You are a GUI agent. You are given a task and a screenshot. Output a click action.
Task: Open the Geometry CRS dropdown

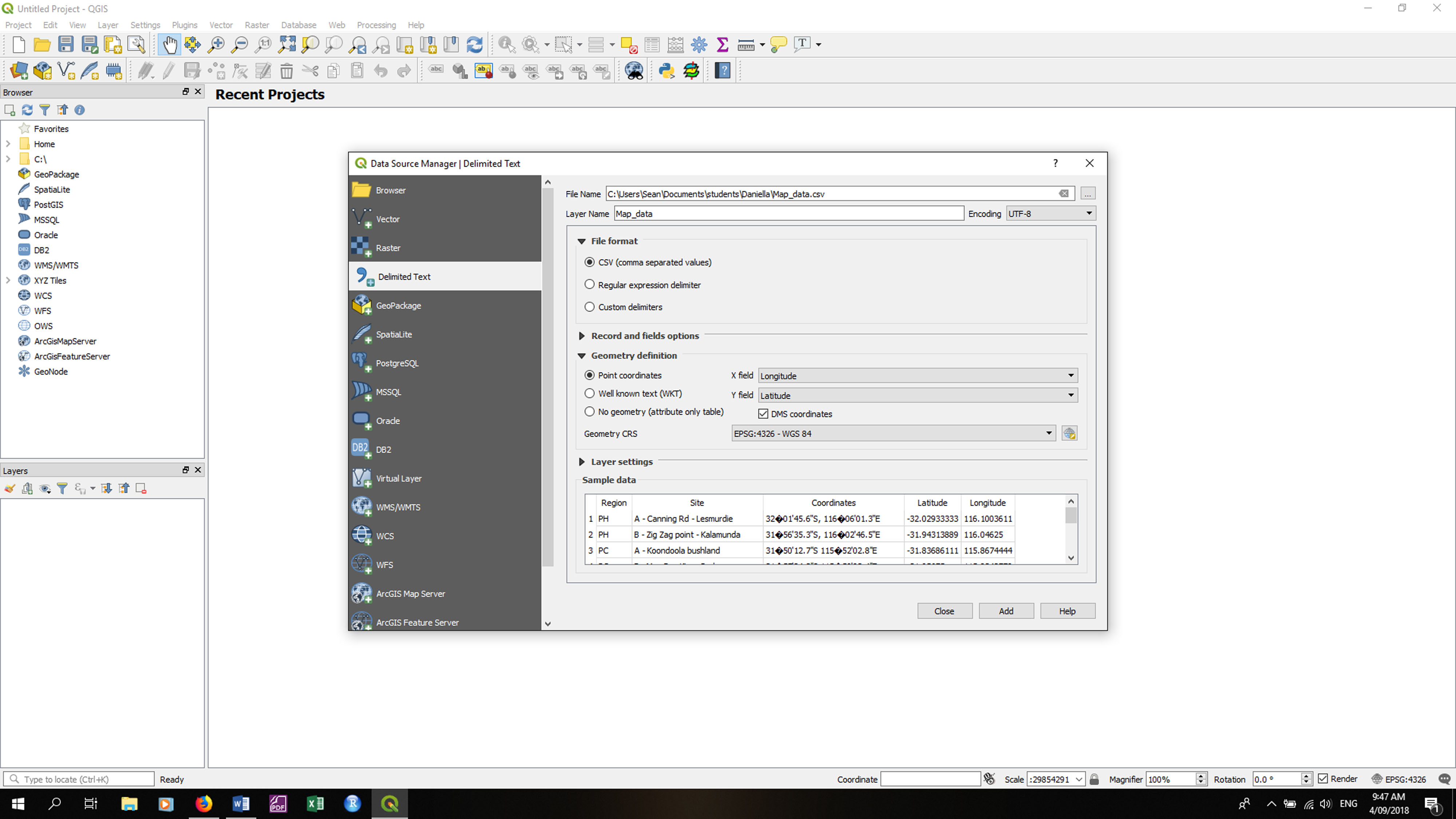893,434
